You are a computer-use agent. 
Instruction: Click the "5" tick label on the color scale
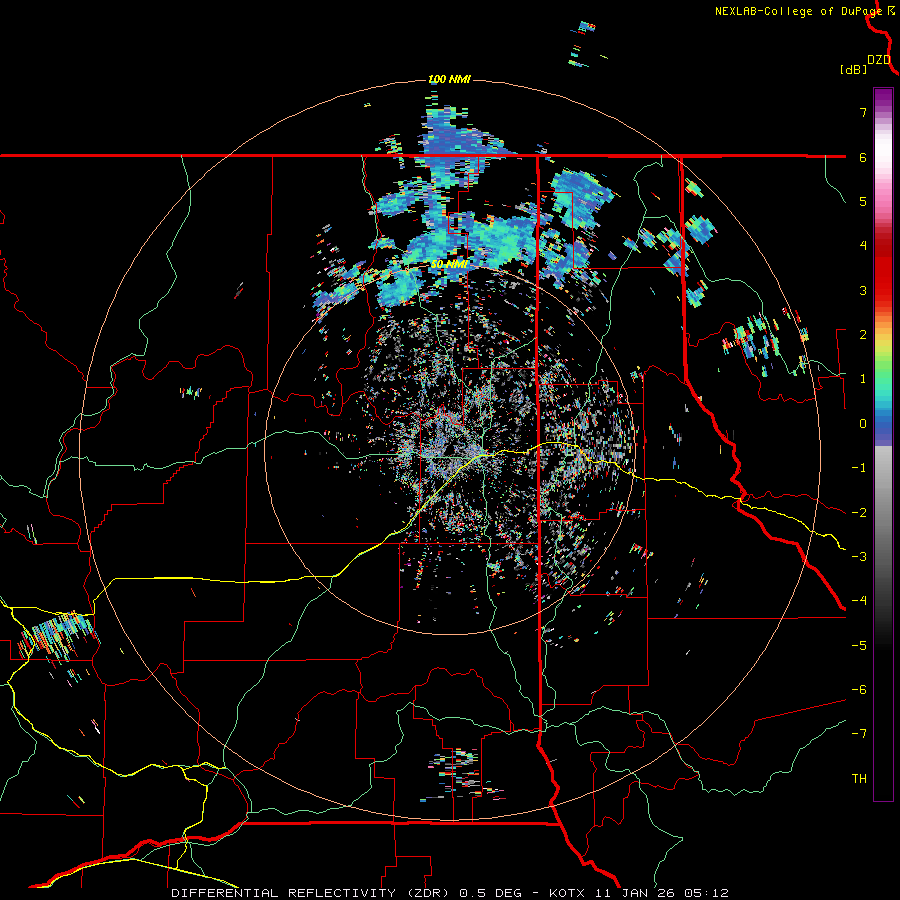coord(863,201)
